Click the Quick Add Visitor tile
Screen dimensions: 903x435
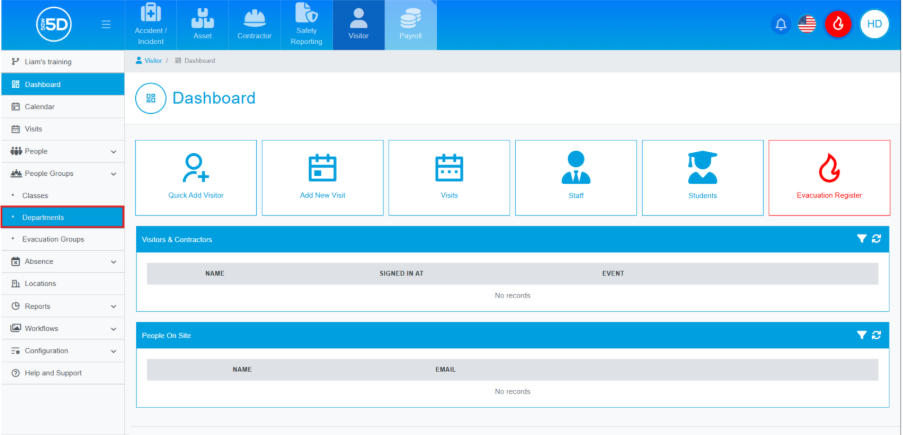click(196, 177)
